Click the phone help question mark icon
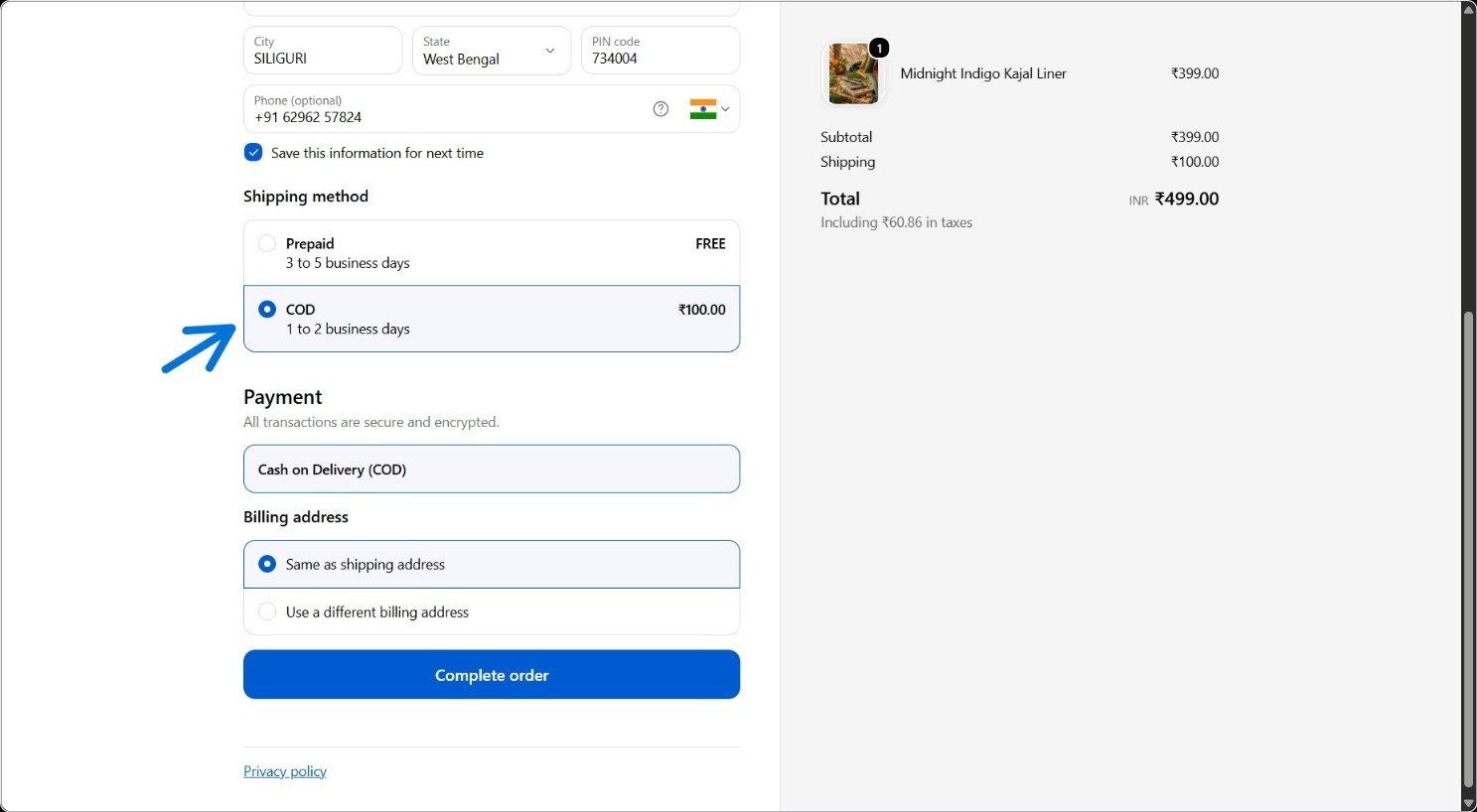 pyautogui.click(x=661, y=109)
